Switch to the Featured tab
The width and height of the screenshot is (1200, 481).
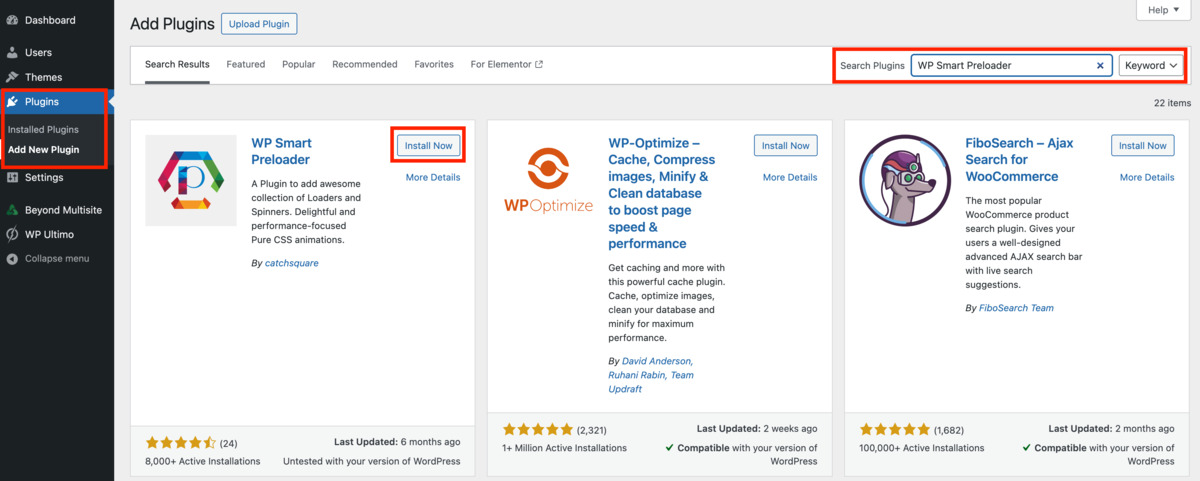click(246, 64)
